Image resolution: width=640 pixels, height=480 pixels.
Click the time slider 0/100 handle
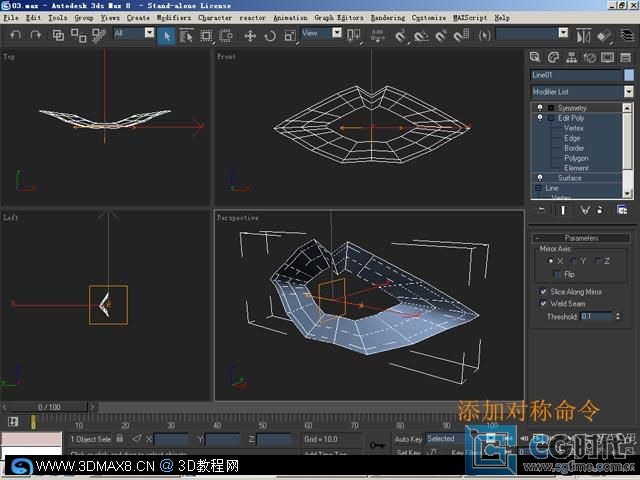(x=49, y=407)
